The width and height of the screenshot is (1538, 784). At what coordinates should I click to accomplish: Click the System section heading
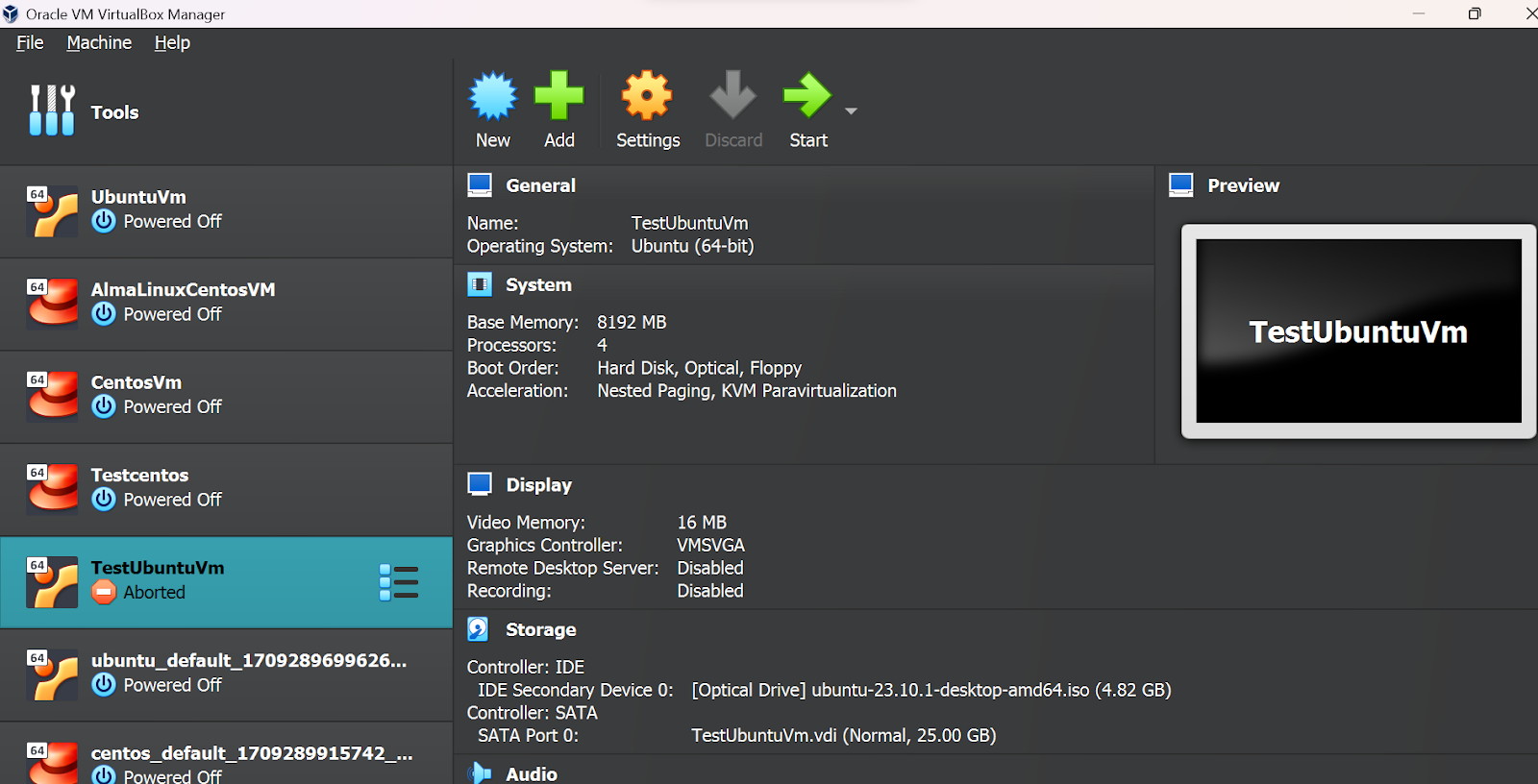538,284
